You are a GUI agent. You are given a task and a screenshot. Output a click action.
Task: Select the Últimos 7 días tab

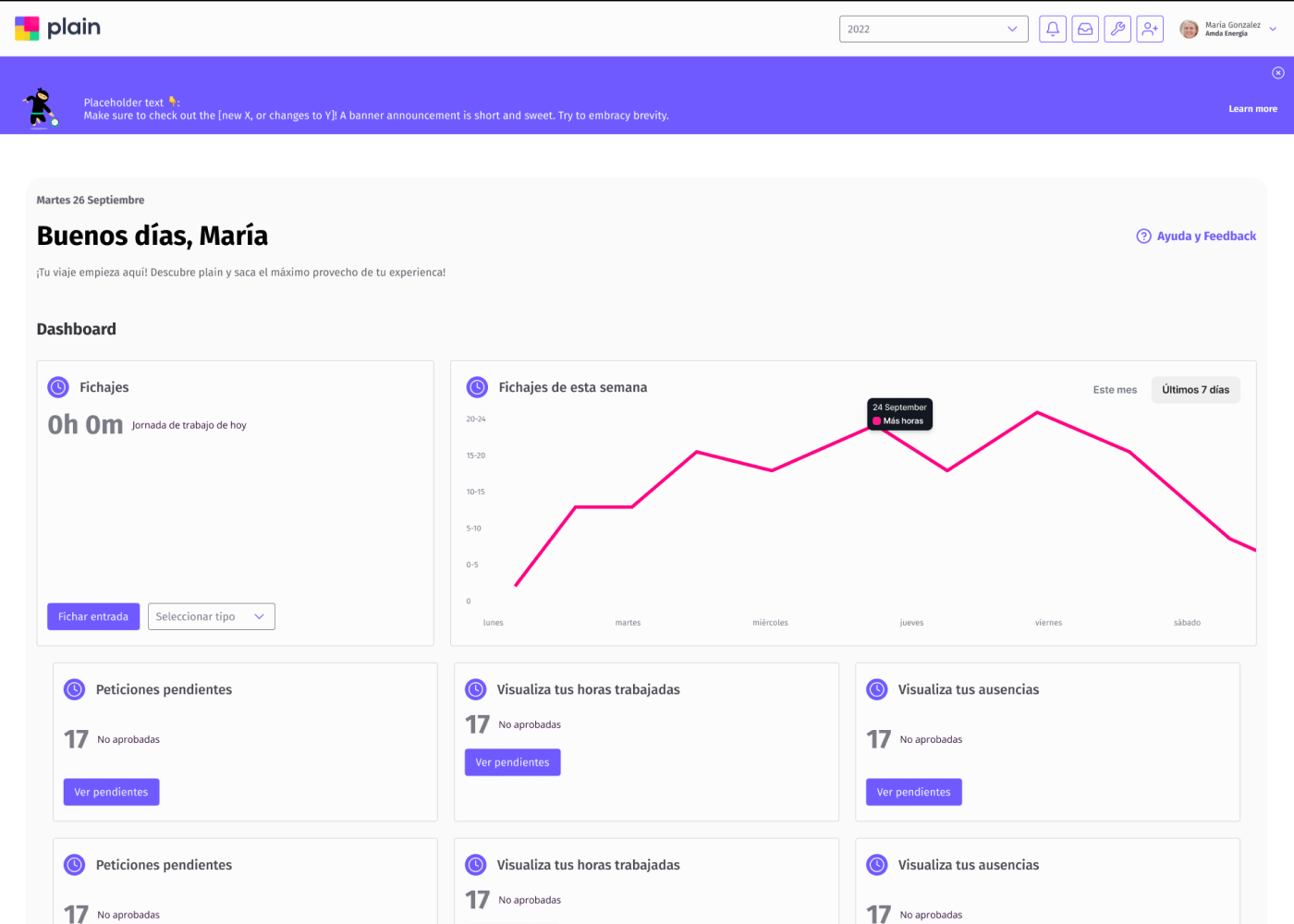1195,390
